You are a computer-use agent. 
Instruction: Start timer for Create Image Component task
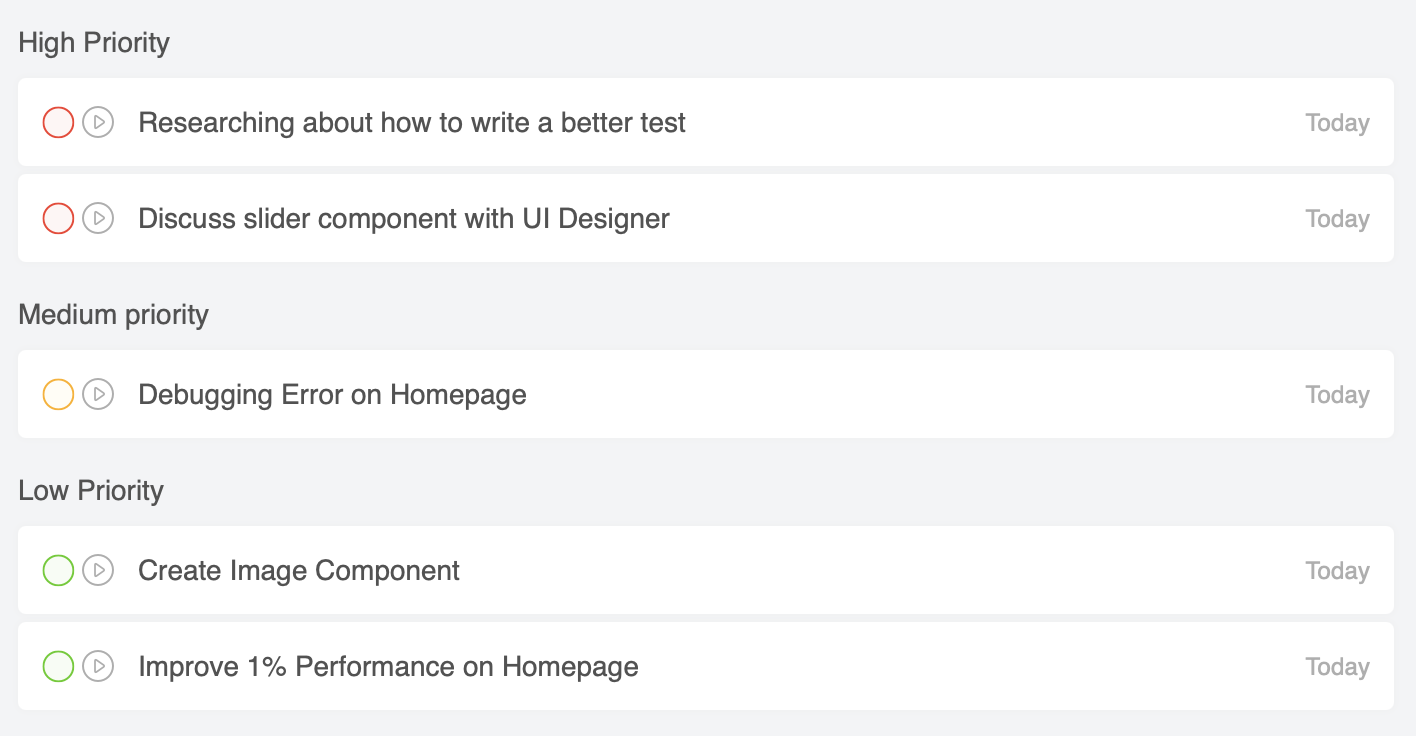tap(98, 571)
